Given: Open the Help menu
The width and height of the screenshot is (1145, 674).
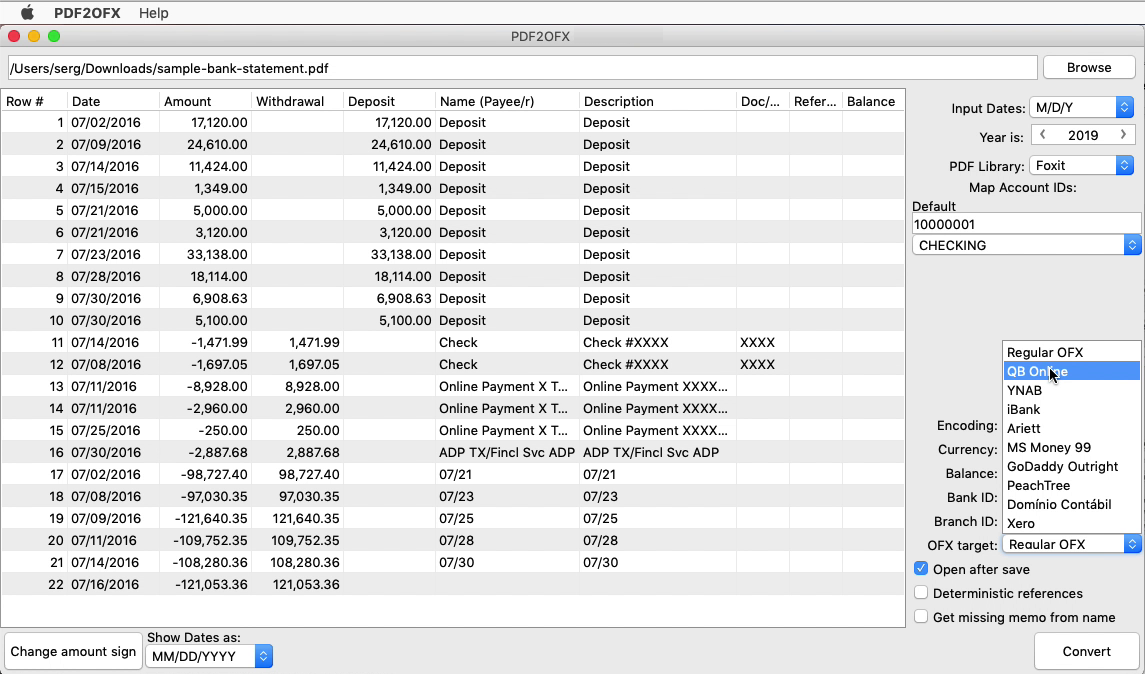Looking at the screenshot, I should point(153,12).
